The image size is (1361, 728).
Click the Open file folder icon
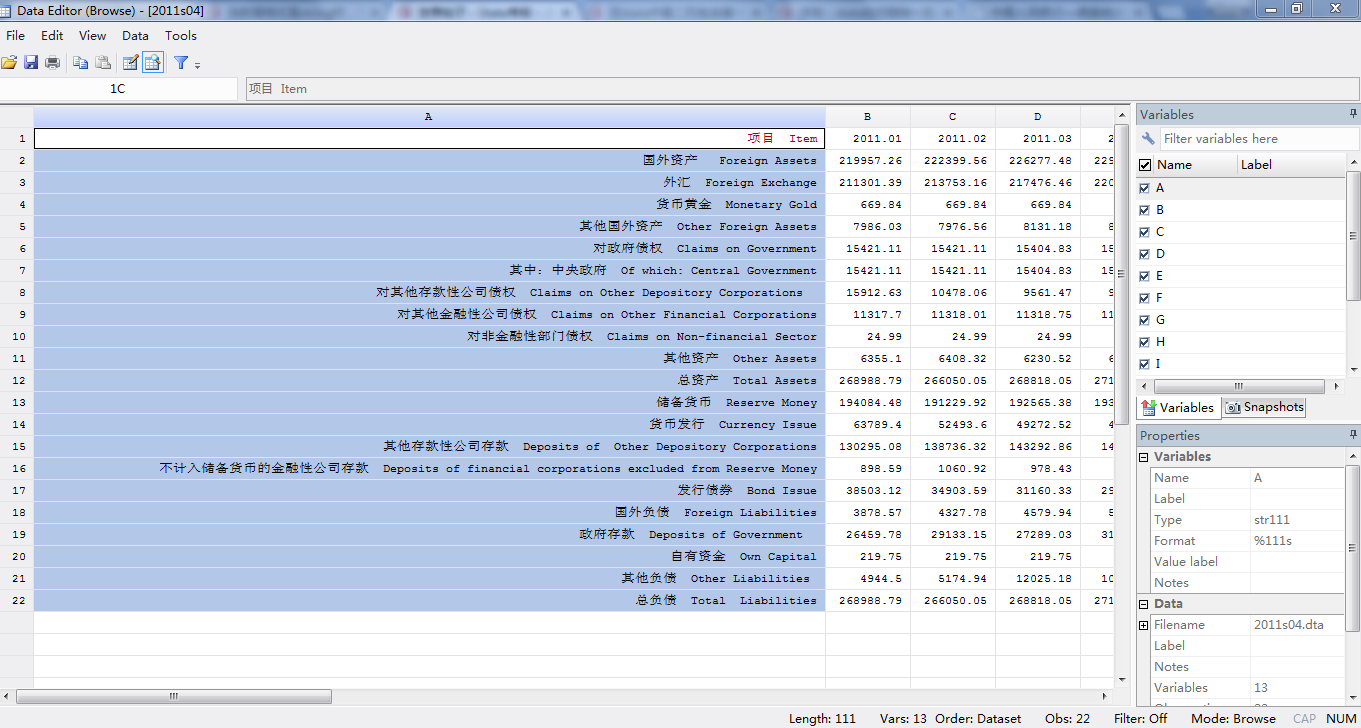(x=9, y=63)
